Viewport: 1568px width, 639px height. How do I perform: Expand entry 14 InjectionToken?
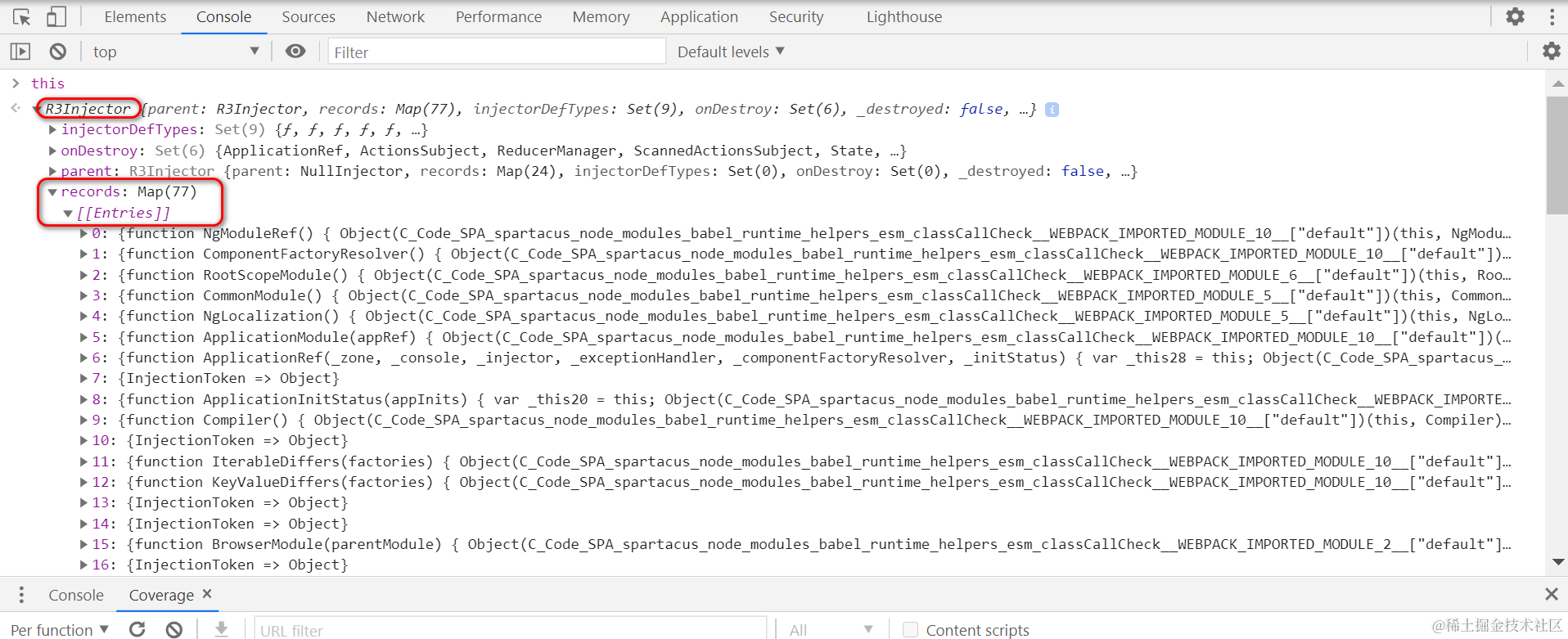point(83,524)
